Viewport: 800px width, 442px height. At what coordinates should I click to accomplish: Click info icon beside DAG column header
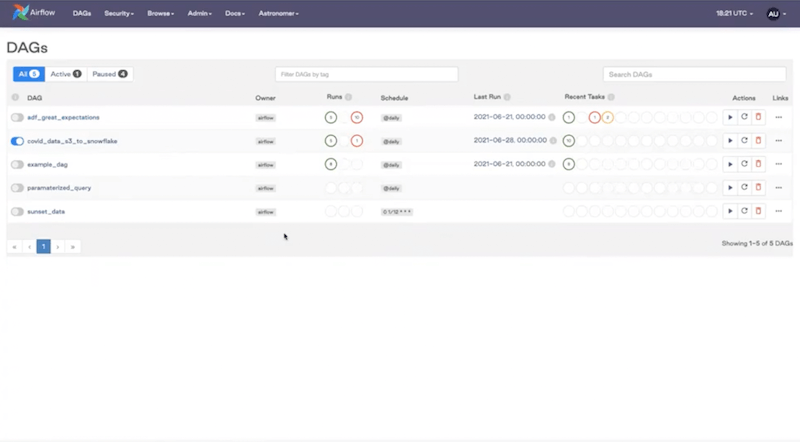pyautogui.click(x=15, y=97)
